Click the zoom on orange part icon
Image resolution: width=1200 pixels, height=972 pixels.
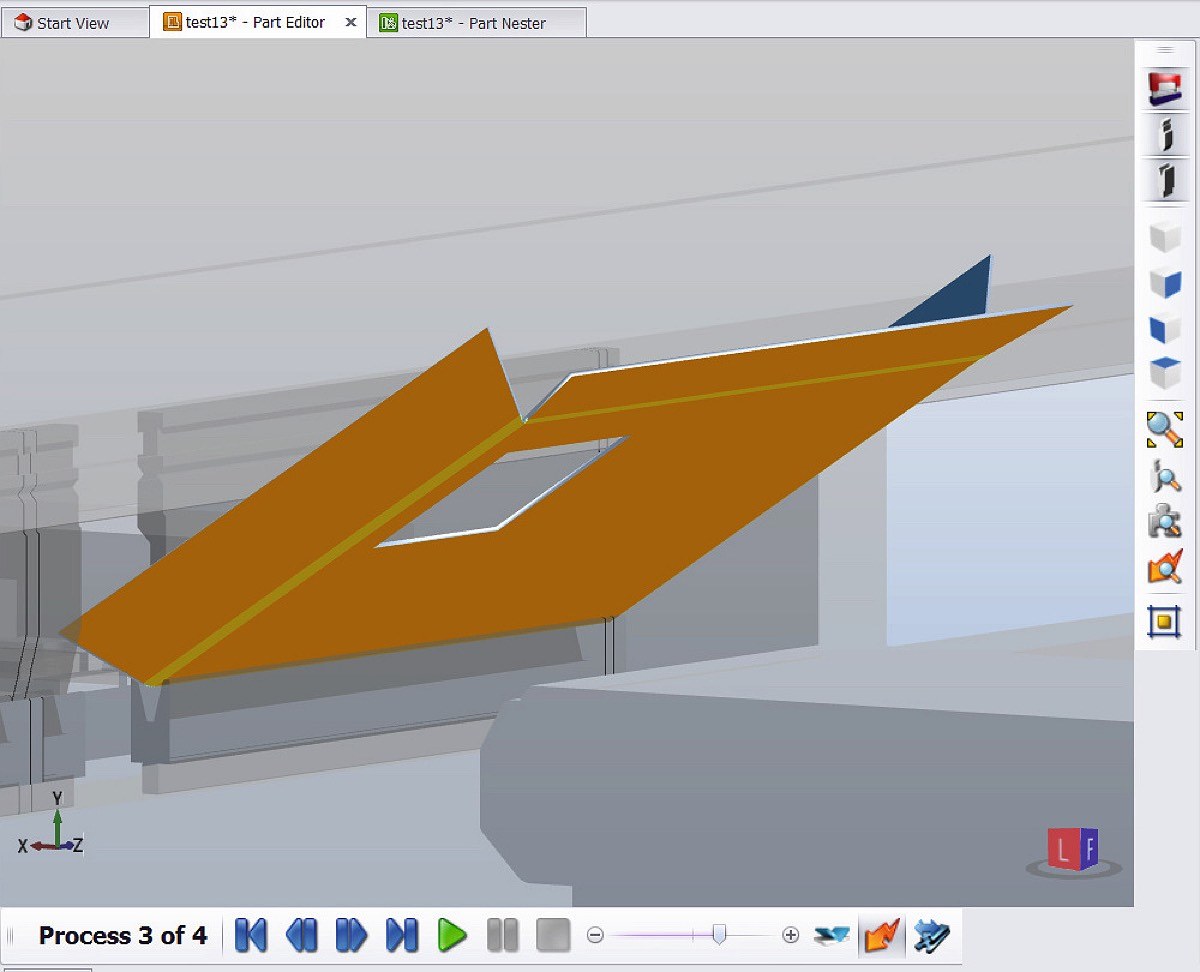(1164, 569)
